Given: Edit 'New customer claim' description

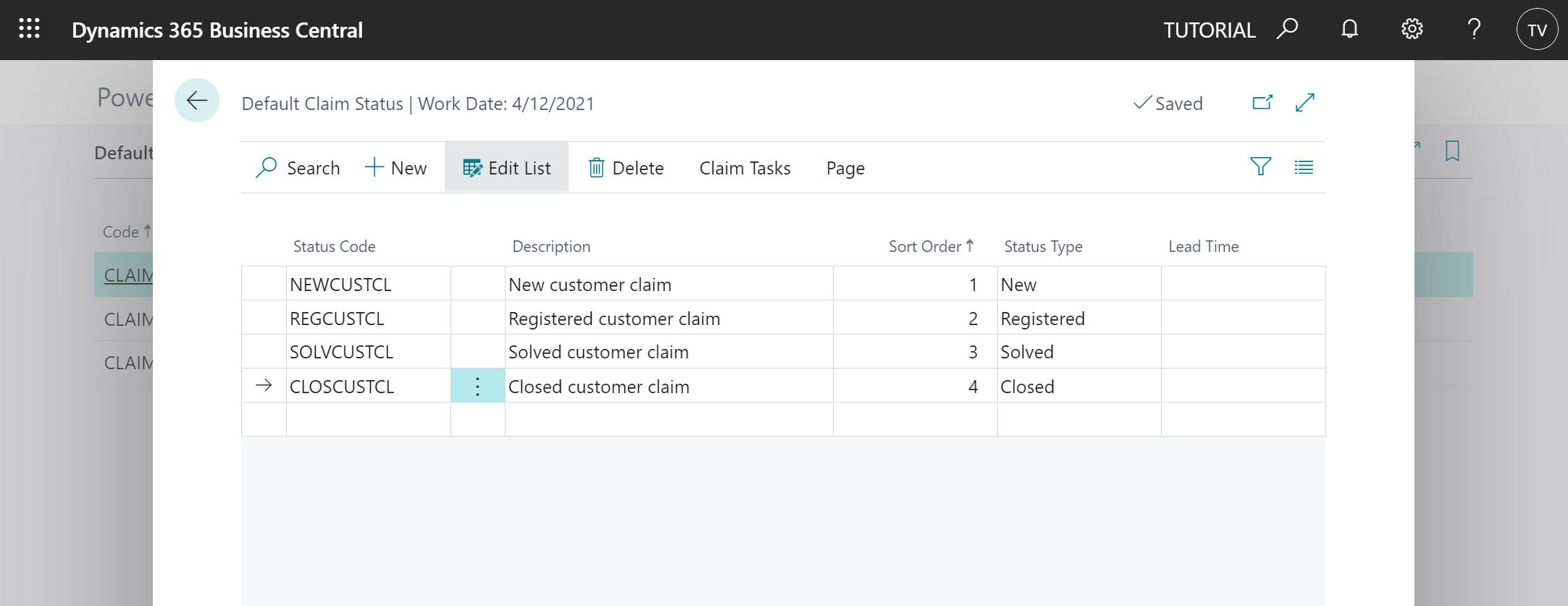Looking at the screenshot, I should point(668,284).
